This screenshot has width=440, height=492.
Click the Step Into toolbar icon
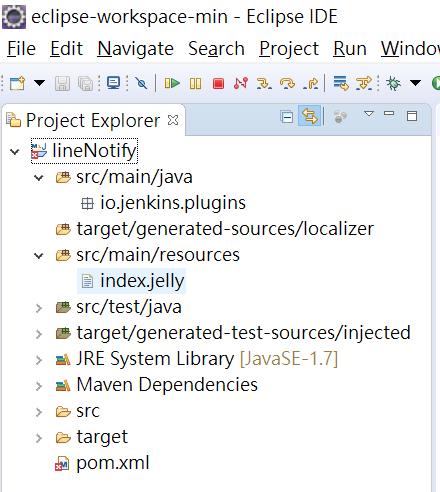pos(264,83)
